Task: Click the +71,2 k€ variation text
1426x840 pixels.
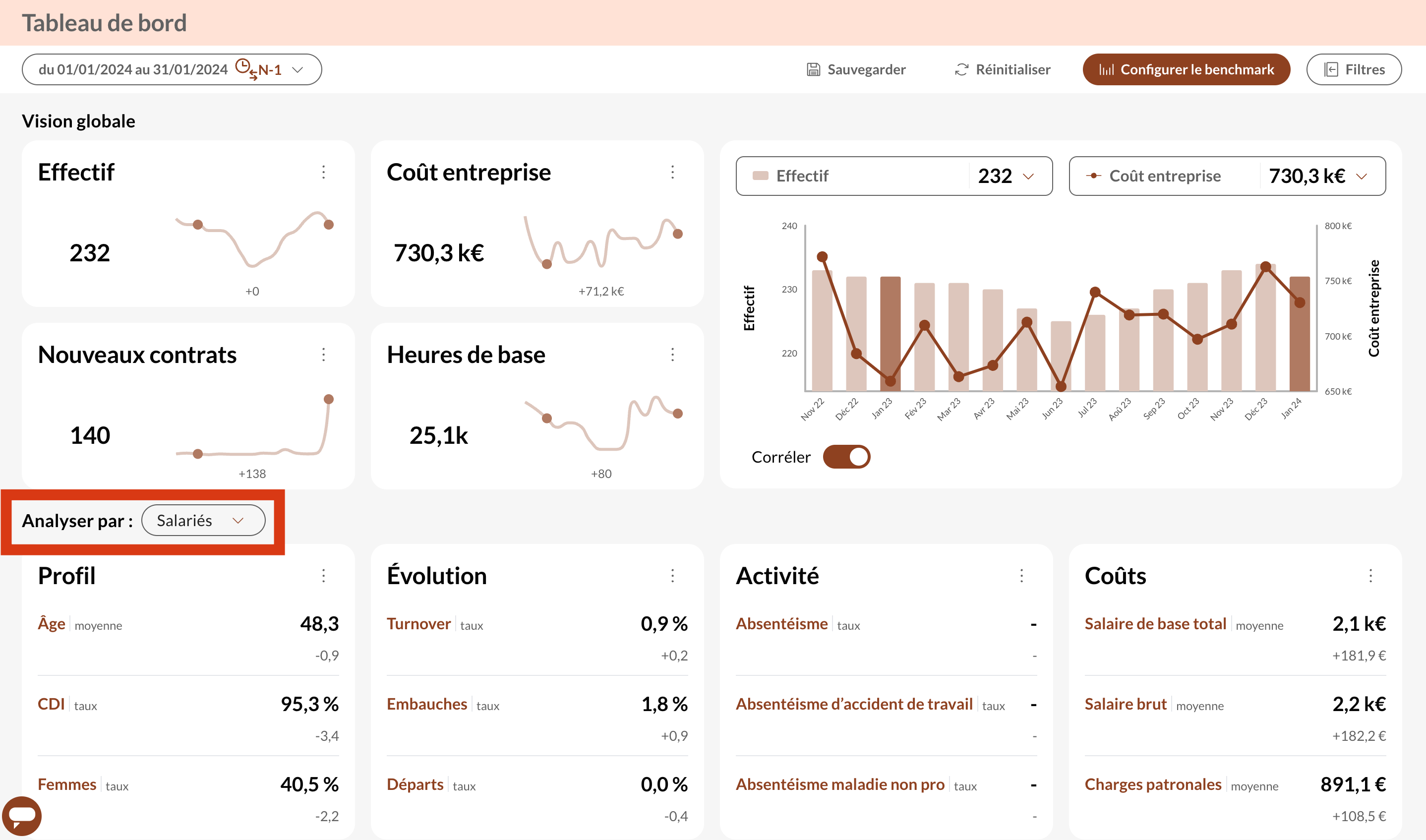Action: [x=601, y=291]
